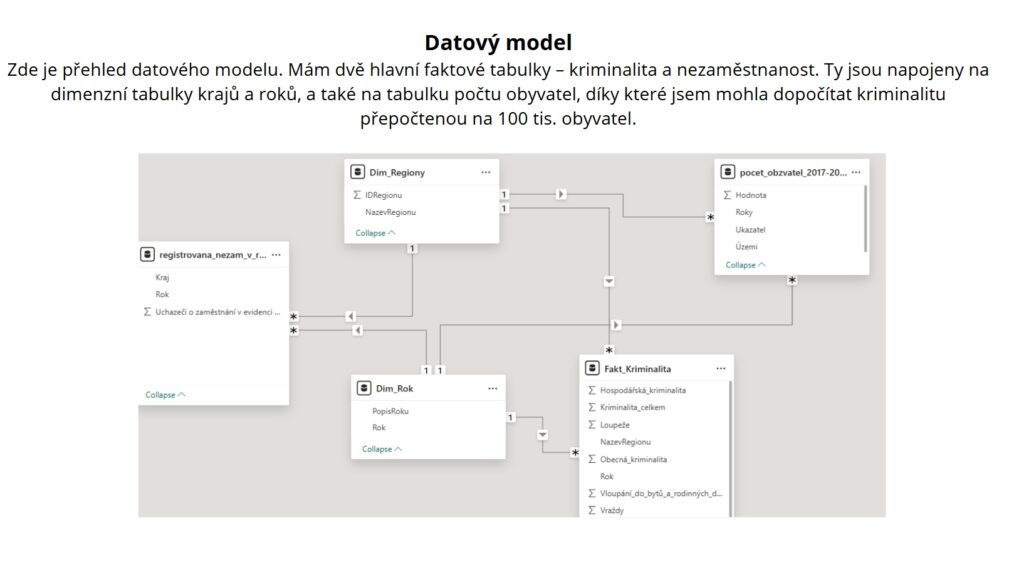
Task: Collapse the Dim_Regiony table
Action: point(376,233)
